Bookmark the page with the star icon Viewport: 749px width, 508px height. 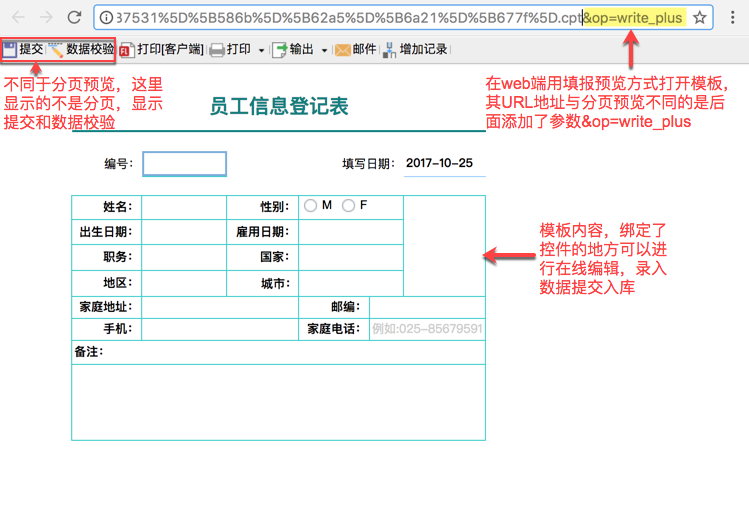[700, 18]
